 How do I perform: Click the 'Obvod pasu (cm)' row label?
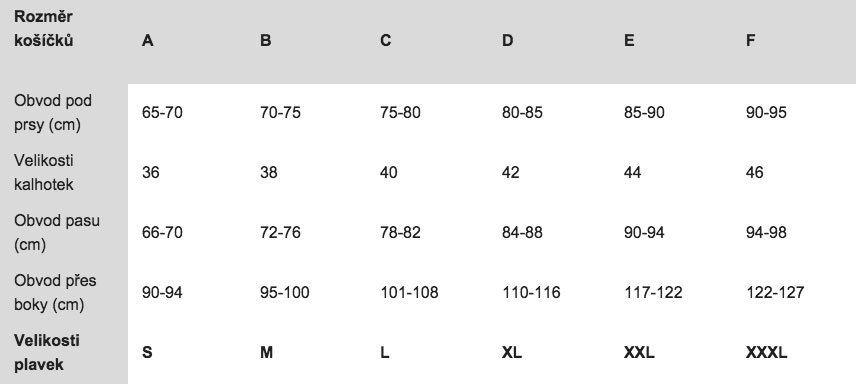click(x=57, y=233)
